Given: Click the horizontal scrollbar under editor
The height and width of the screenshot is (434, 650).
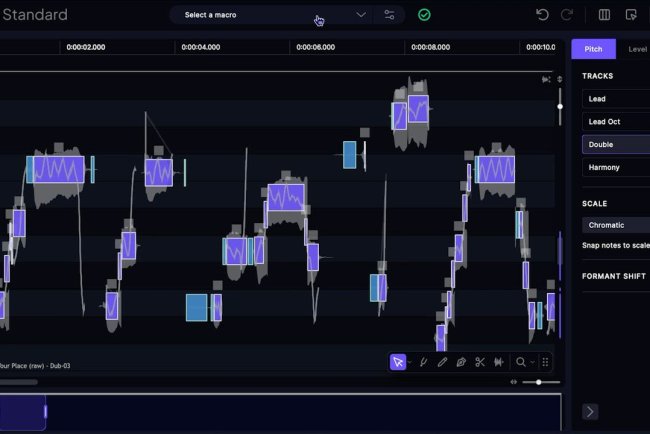Looking at the screenshot, I should pyautogui.click(x=19, y=382).
